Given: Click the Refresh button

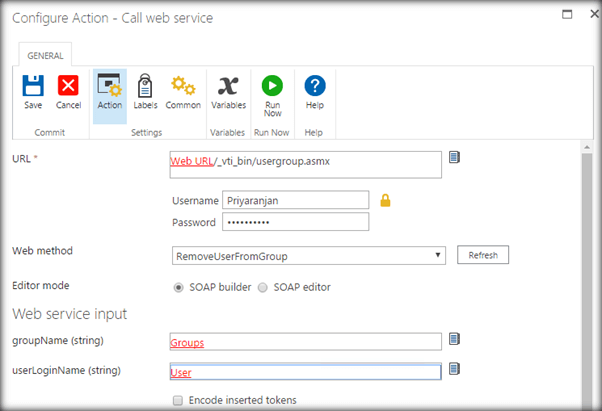Looking at the screenshot, I should coord(483,256).
